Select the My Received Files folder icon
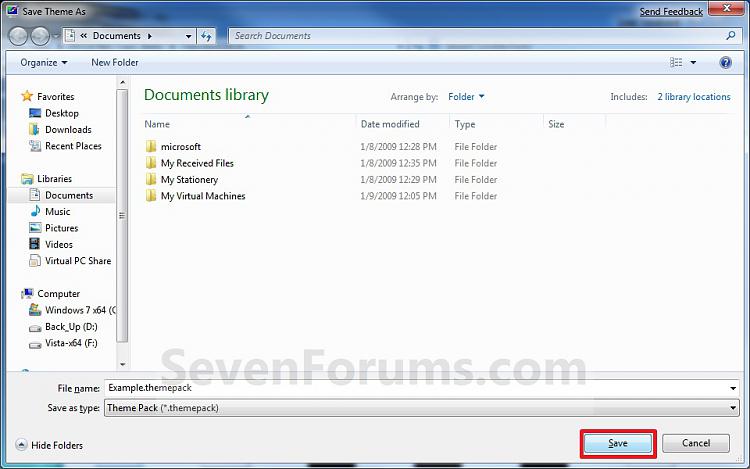 [x=151, y=163]
